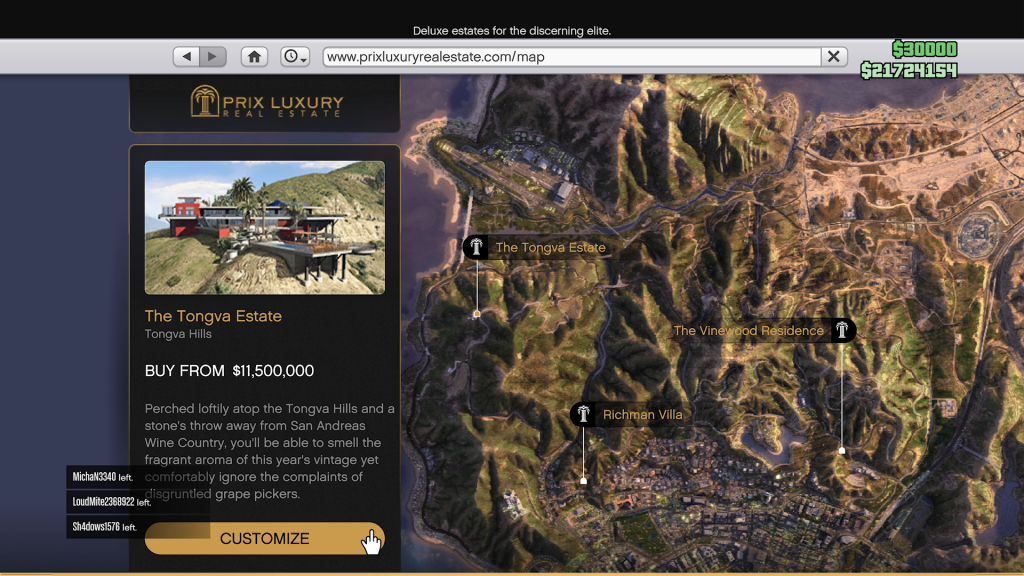Image resolution: width=1024 pixels, height=576 pixels.
Task: Click the Prix Luxury Real Estate logo
Action: tap(266, 102)
